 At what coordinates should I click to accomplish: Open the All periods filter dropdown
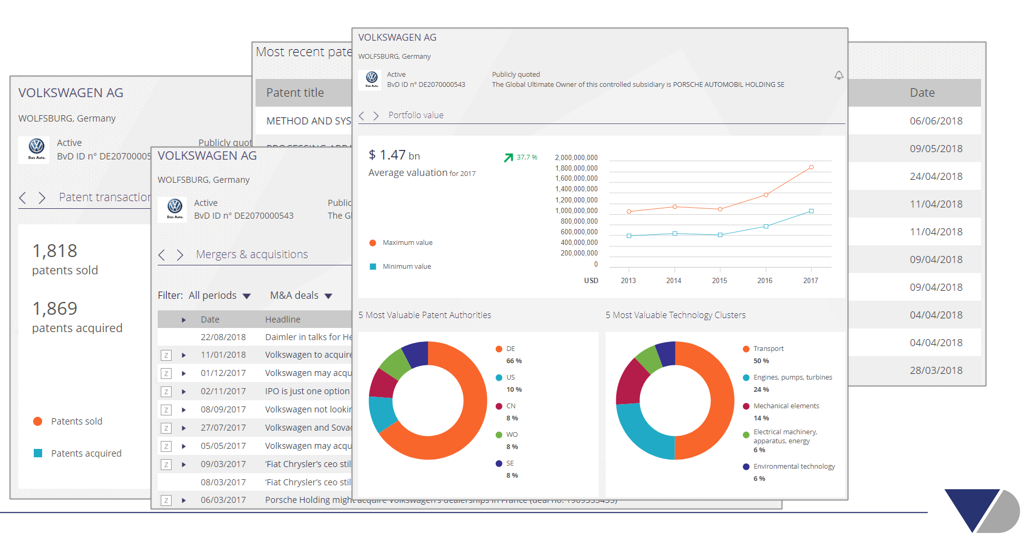click(219, 295)
